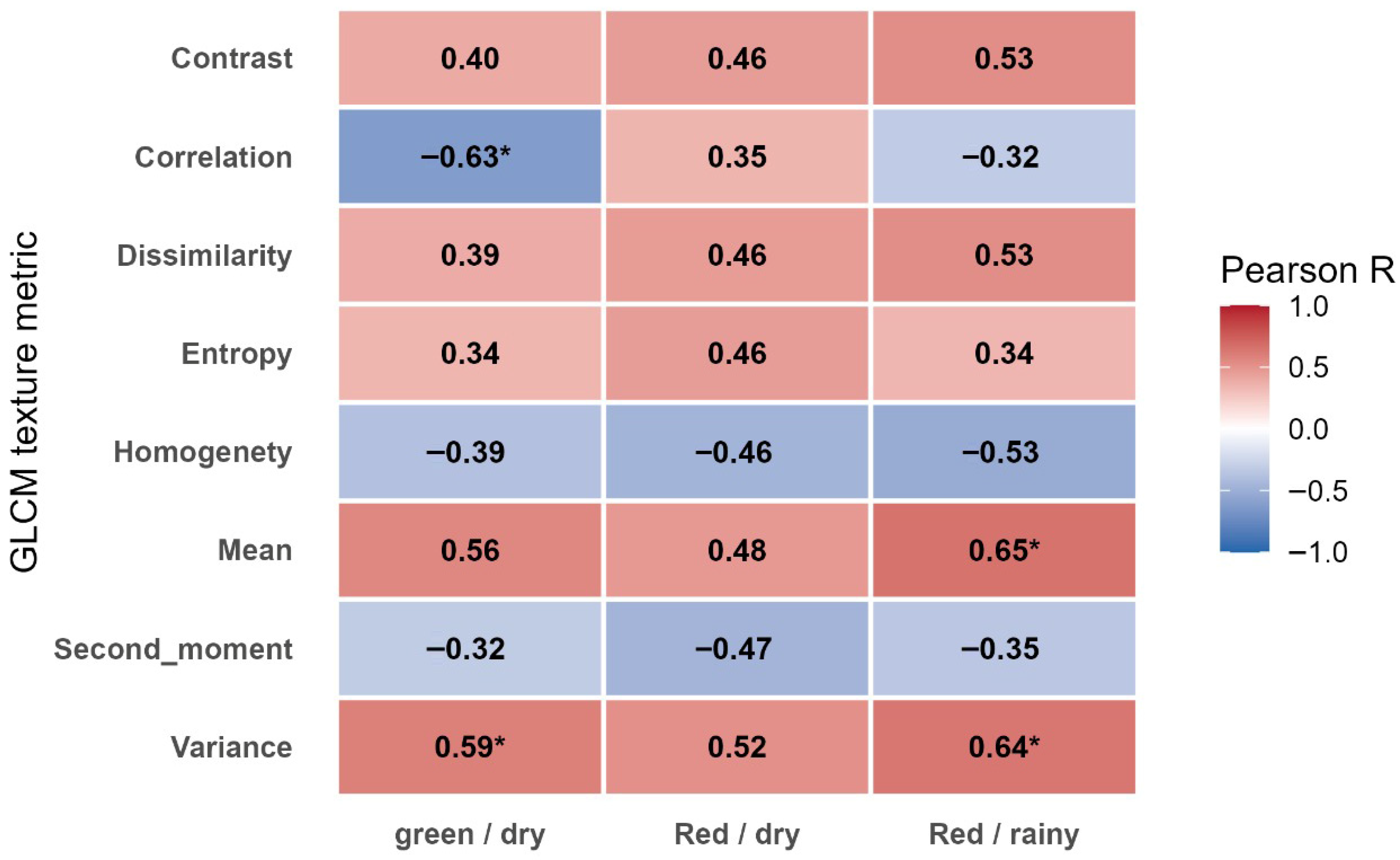The image size is (1400, 860).
Task: Click the Contrast green / dry cell showing 0.40
Action: pos(470,58)
